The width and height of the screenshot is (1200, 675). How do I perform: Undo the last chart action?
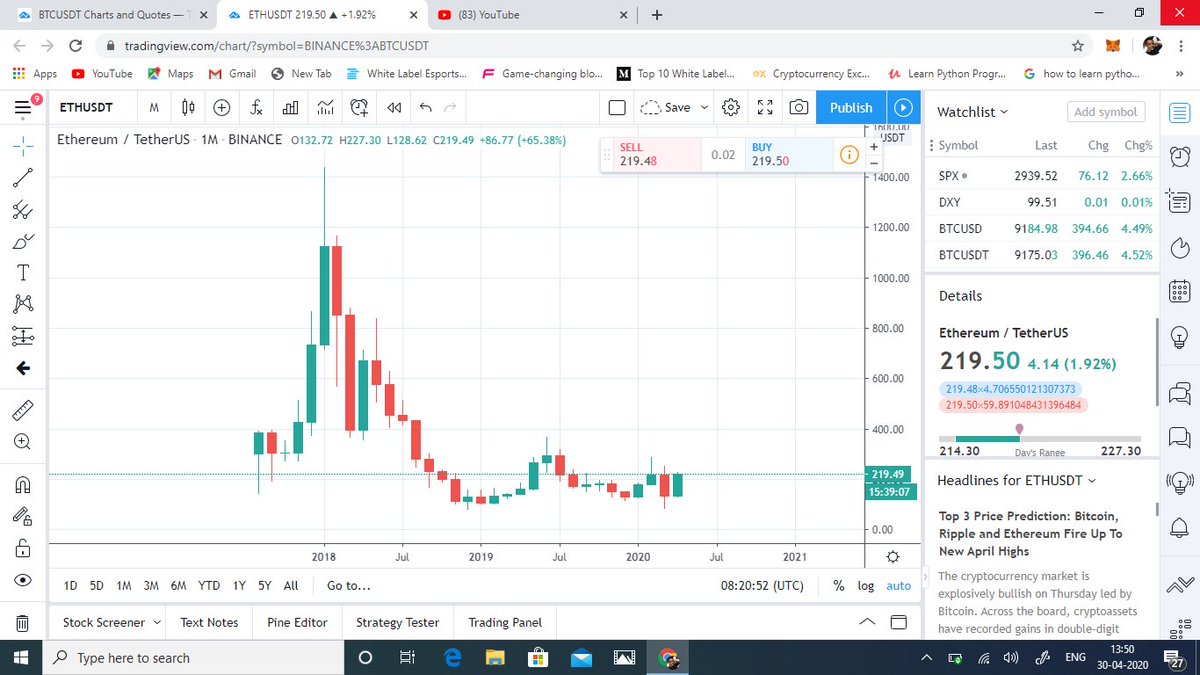tap(427, 107)
